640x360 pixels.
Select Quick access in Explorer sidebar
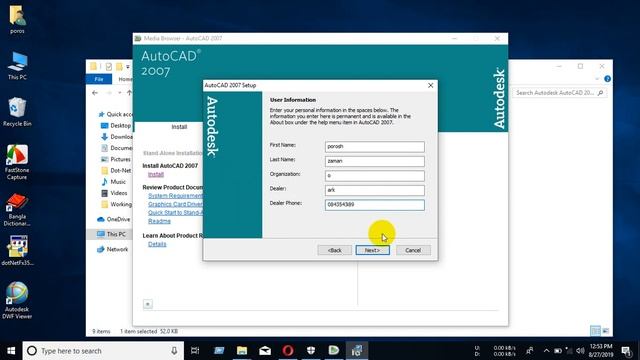(116, 114)
